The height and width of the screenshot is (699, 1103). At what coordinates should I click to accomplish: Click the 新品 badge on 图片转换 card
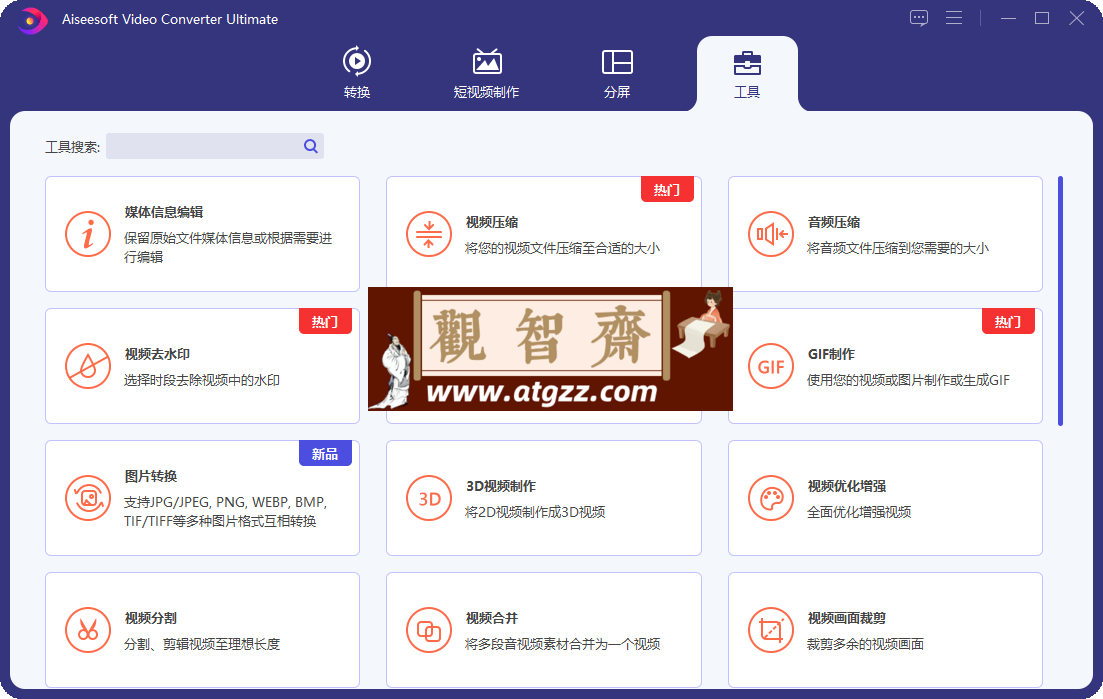325,454
